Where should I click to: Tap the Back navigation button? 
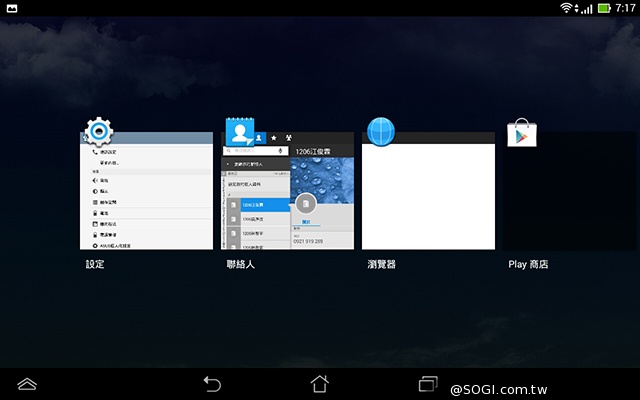(212, 384)
